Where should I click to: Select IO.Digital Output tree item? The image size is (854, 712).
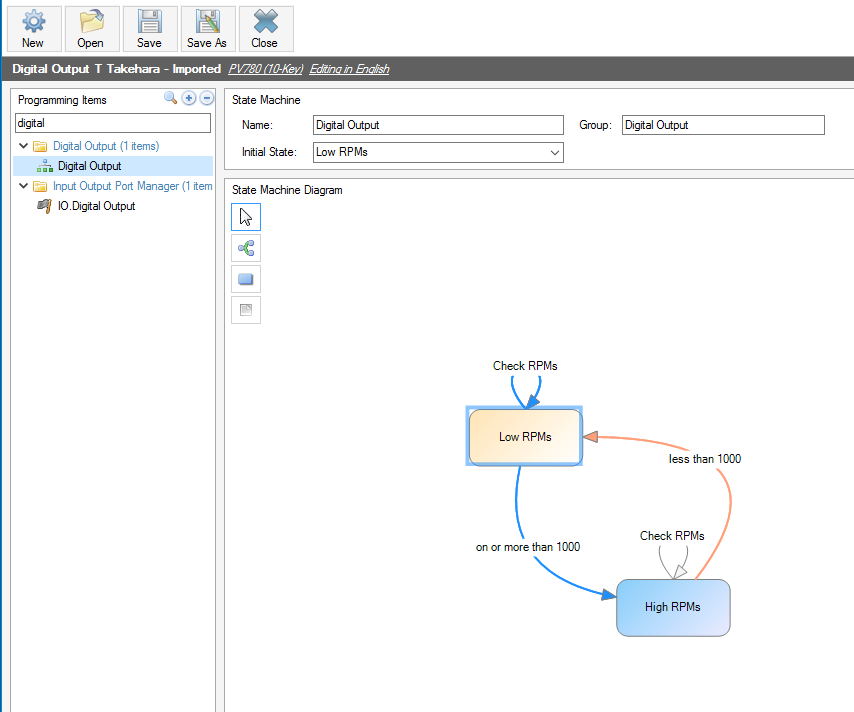96,206
